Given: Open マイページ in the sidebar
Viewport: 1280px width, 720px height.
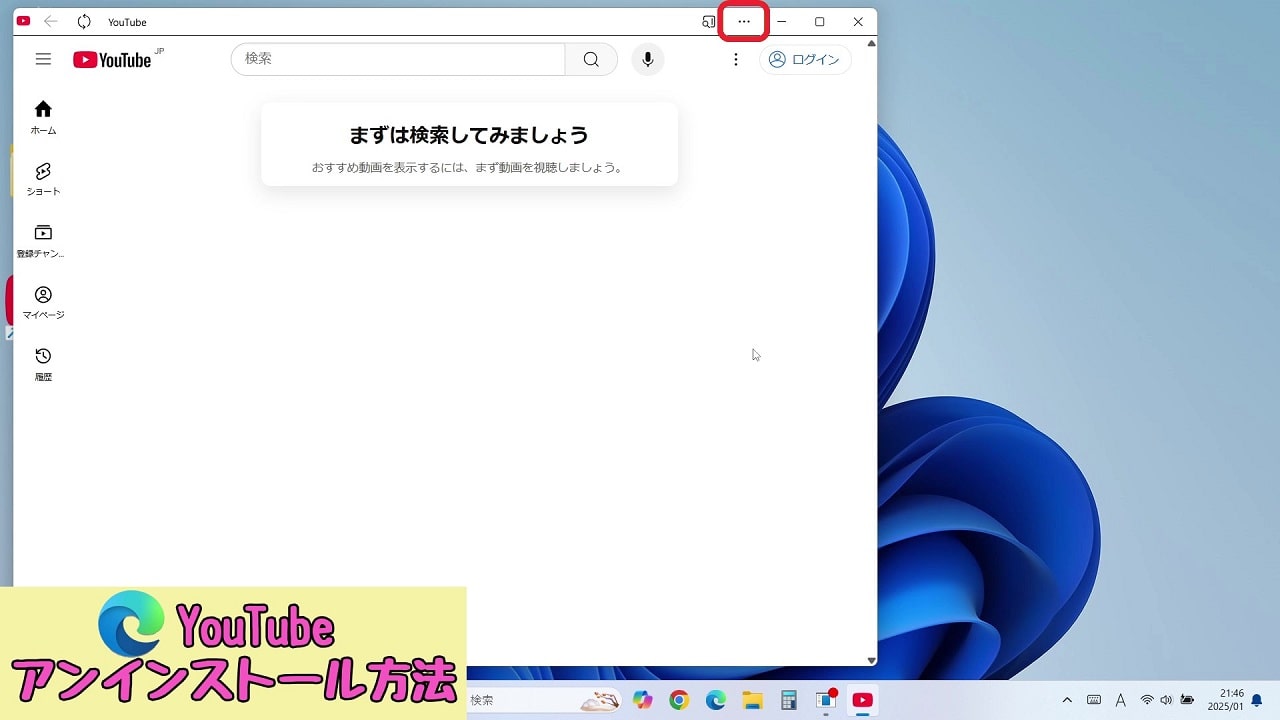Looking at the screenshot, I should click(43, 302).
